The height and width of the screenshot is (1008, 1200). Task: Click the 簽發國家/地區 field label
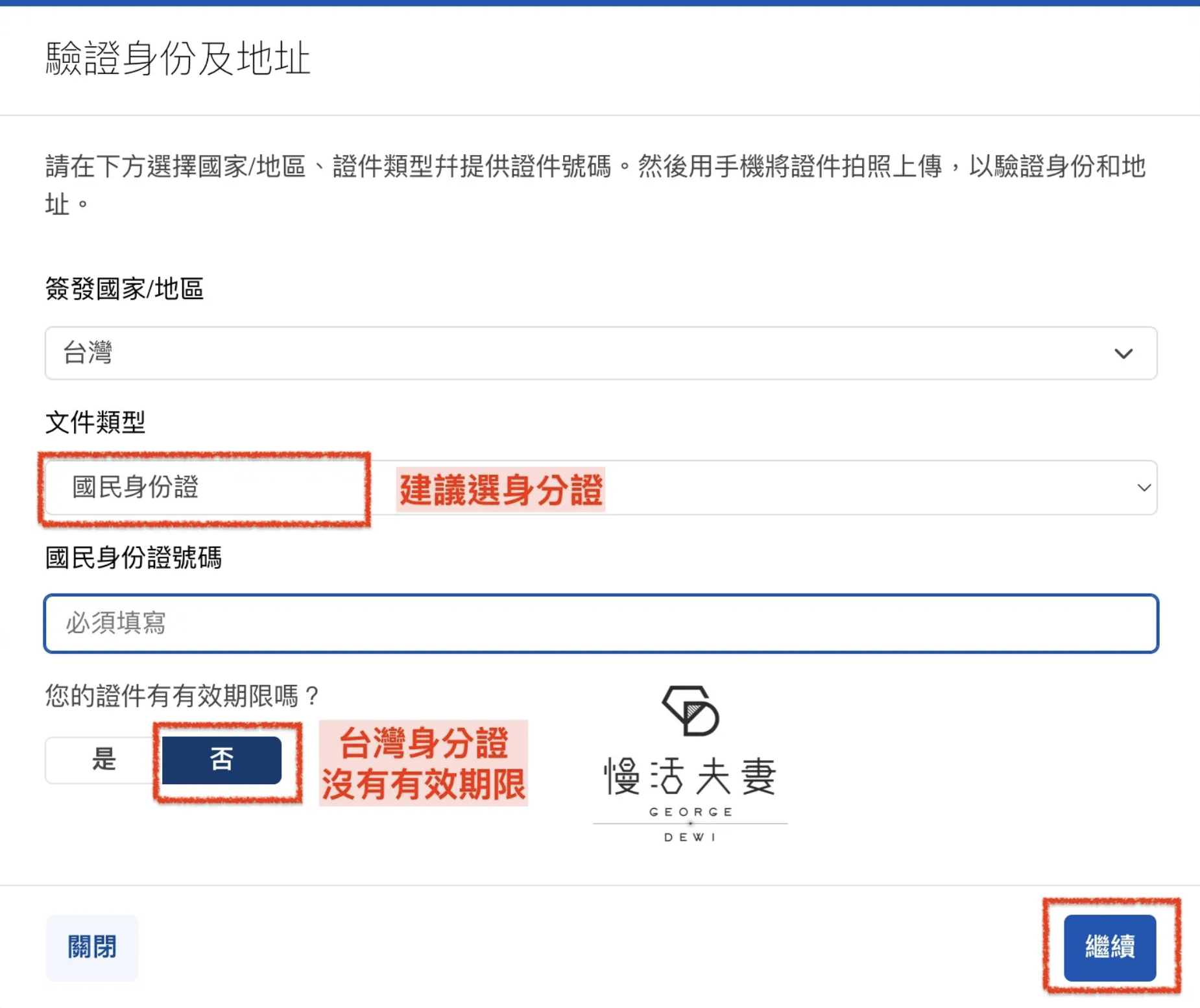click(125, 289)
